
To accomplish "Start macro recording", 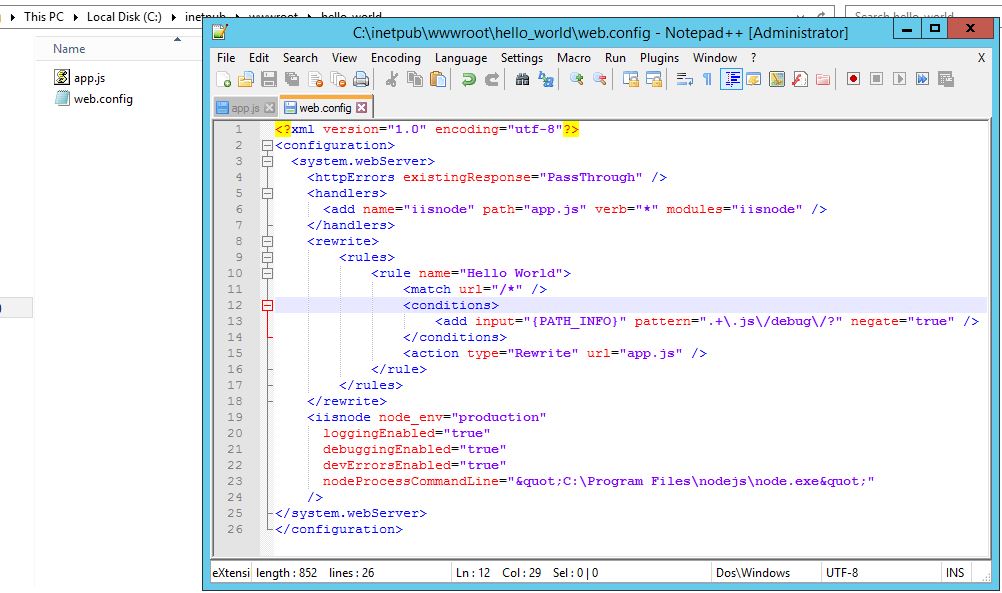I will pyautogui.click(x=853, y=77).
